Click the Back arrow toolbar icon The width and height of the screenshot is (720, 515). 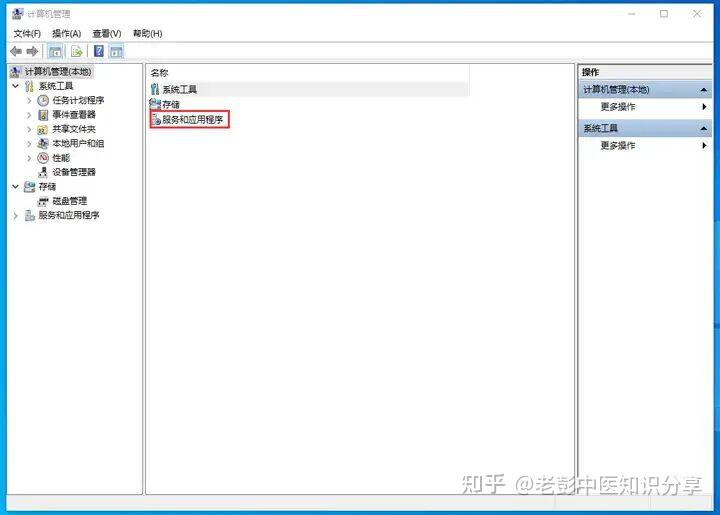(16, 51)
